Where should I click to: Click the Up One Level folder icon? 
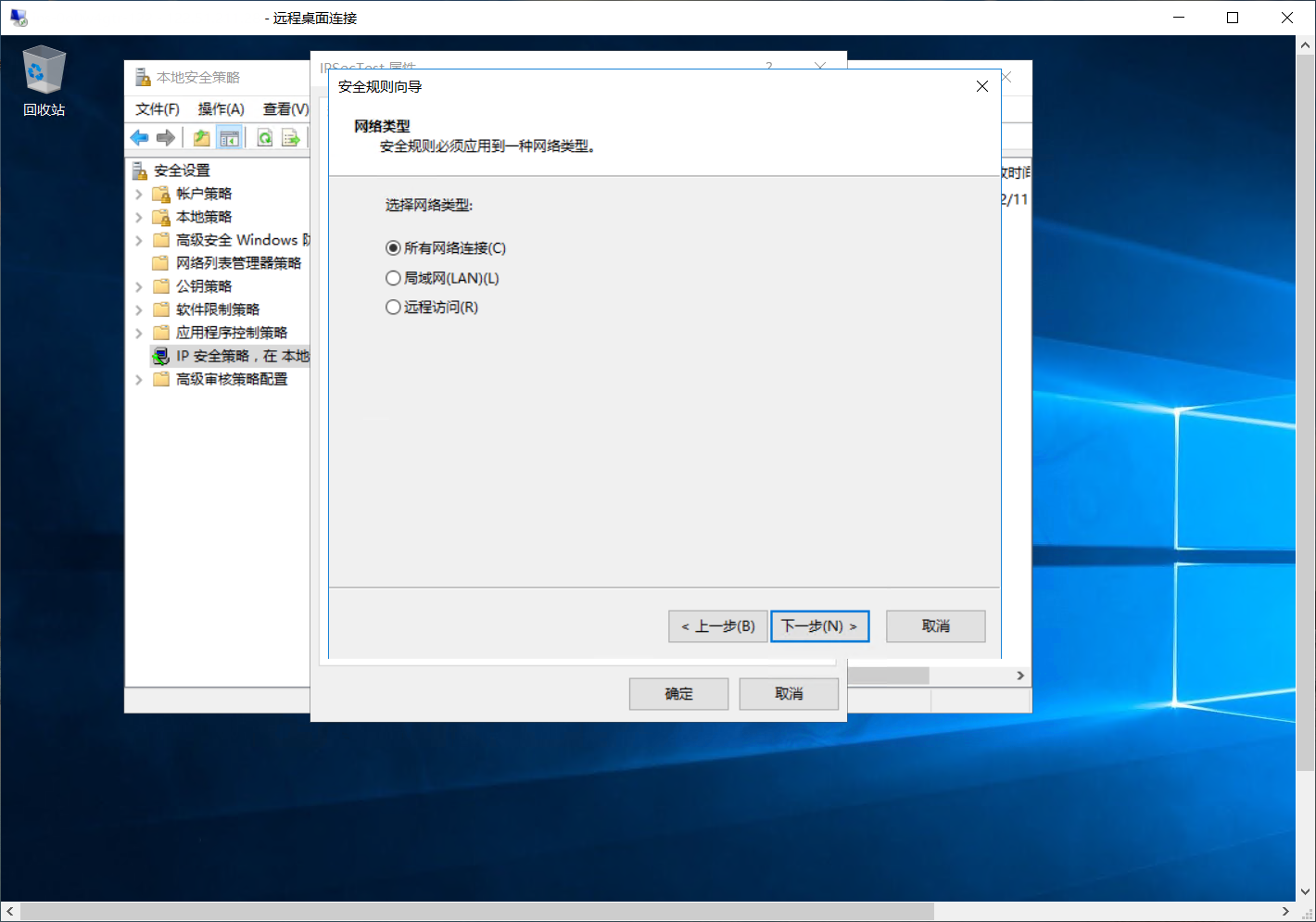coord(201,138)
